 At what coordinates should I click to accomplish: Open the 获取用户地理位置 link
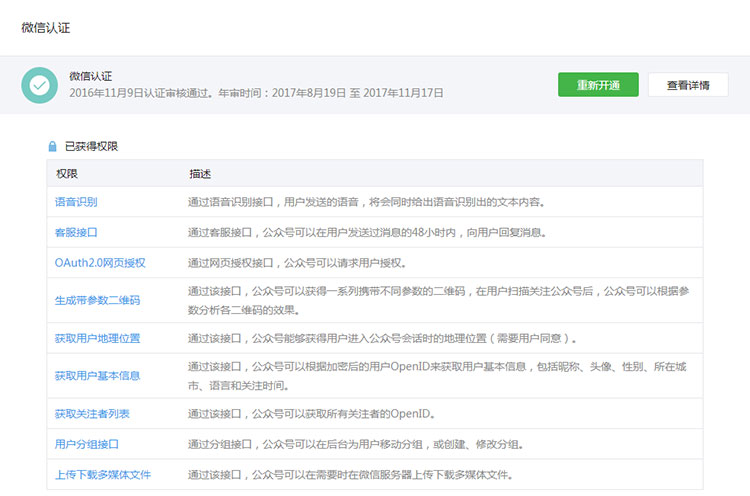point(98,338)
